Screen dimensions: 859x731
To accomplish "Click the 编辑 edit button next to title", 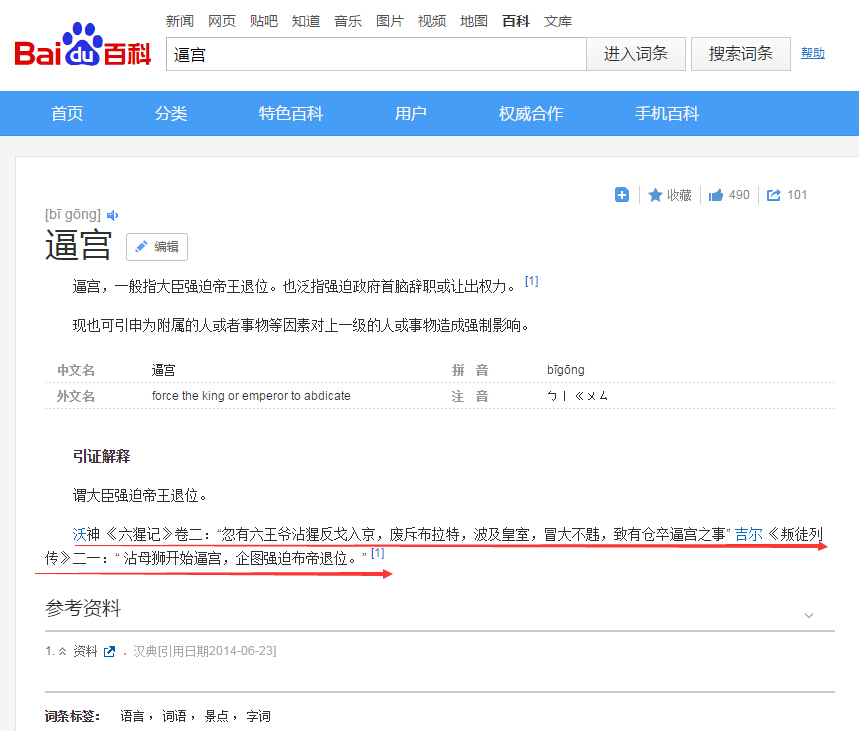I will [157, 247].
